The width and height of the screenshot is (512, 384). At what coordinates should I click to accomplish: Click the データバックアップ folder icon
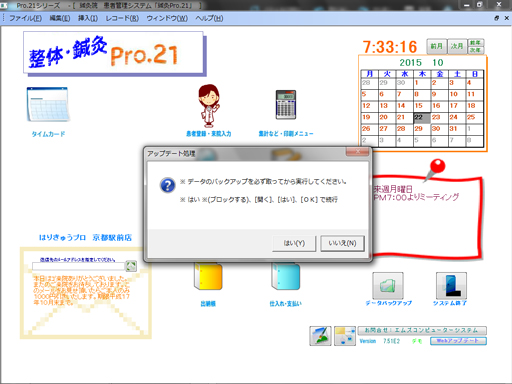coord(388,286)
